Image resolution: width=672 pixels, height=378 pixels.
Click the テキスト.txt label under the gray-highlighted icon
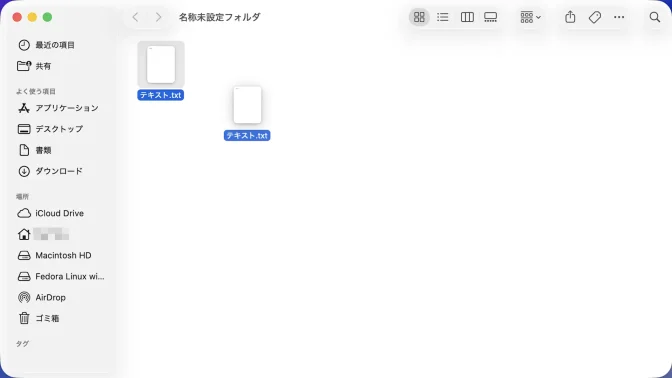[x=161, y=95]
